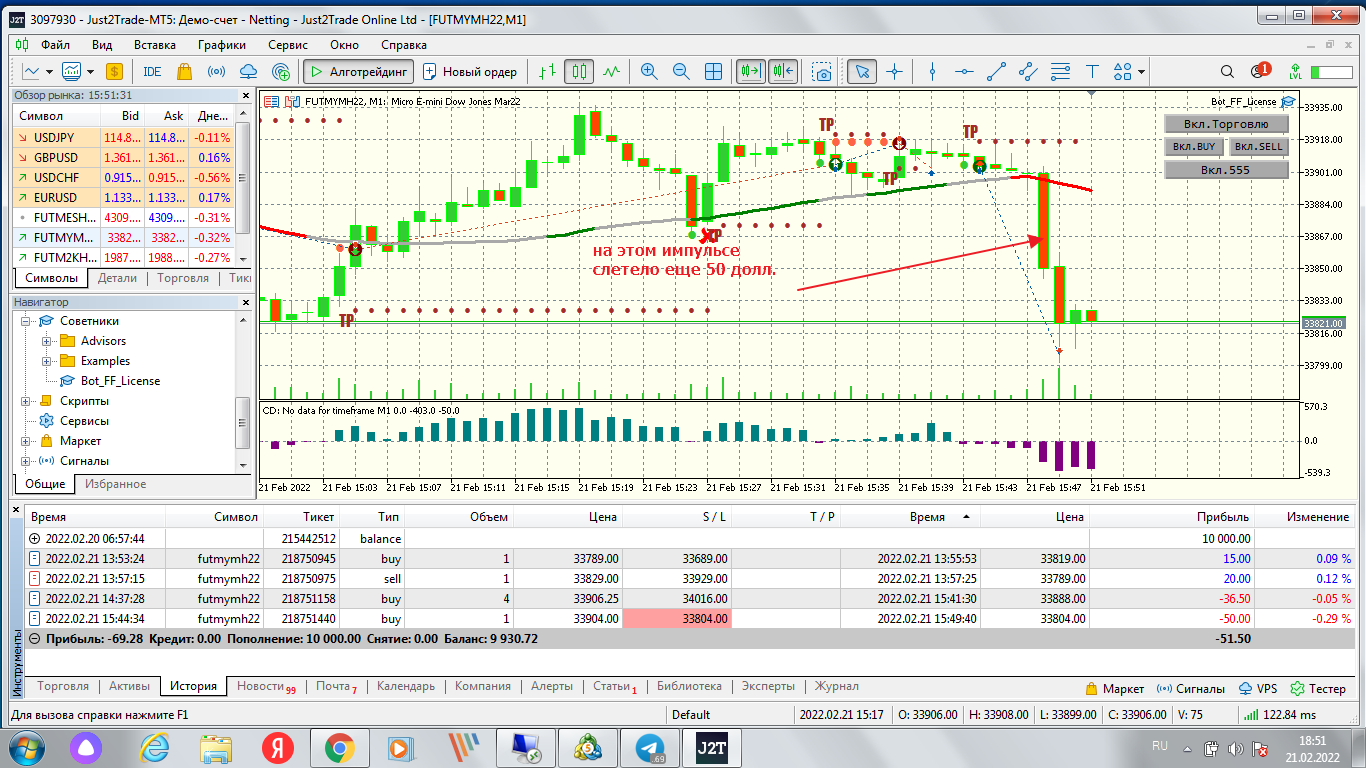This screenshot has height=768, width=1366.
Task: Expand the Скрипты tree node
Action: coord(25,401)
